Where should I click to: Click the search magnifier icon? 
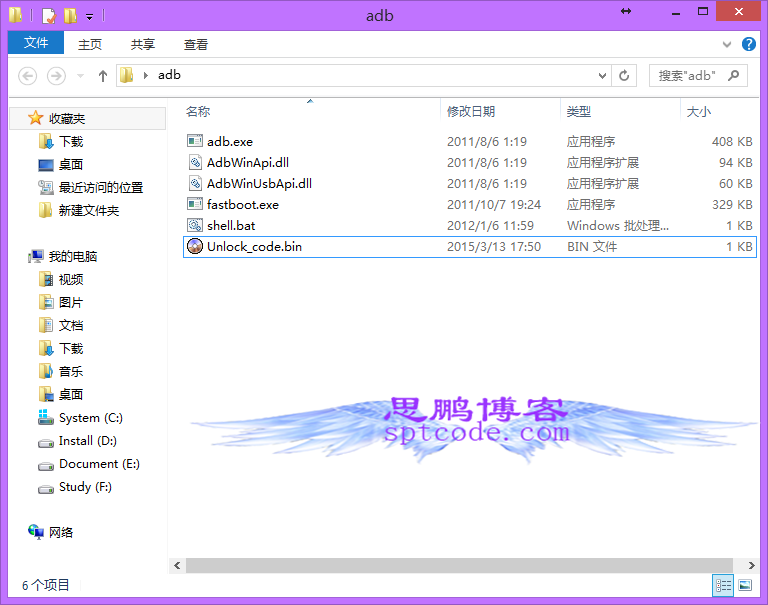pyautogui.click(x=733, y=76)
